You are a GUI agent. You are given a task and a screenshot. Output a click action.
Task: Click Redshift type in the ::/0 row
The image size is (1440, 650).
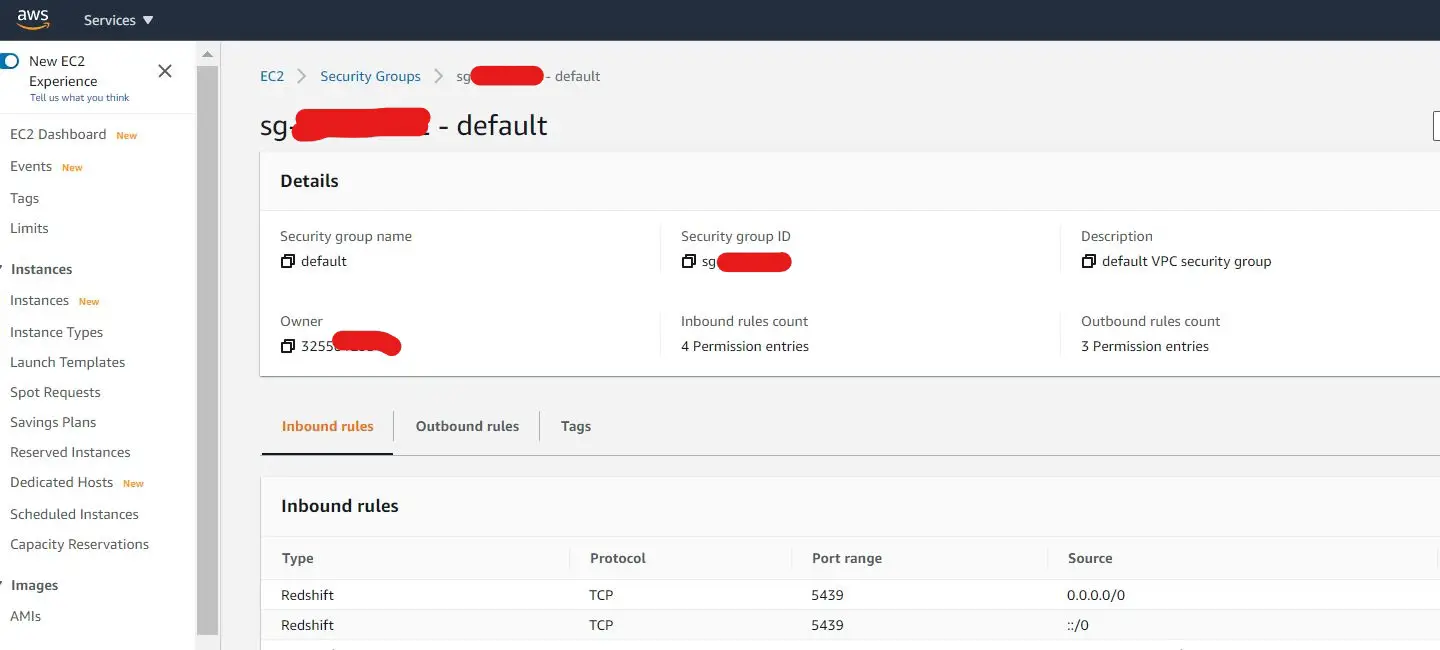pyautogui.click(x=307, y=625)
